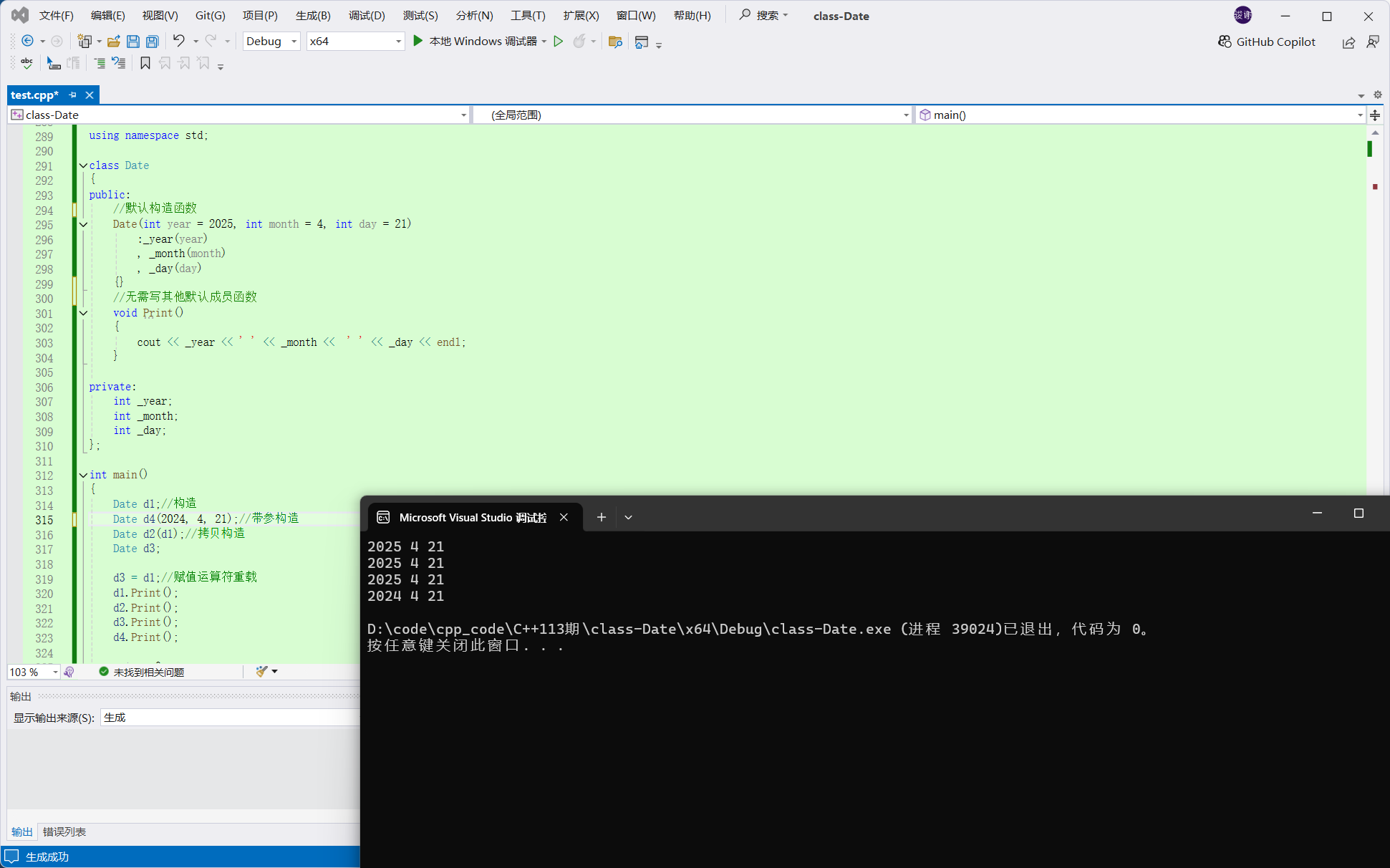This screenshot has height=868, width=1390.
Task: Switch to the 错误列表 tab
Action: [x=64, y=831]
